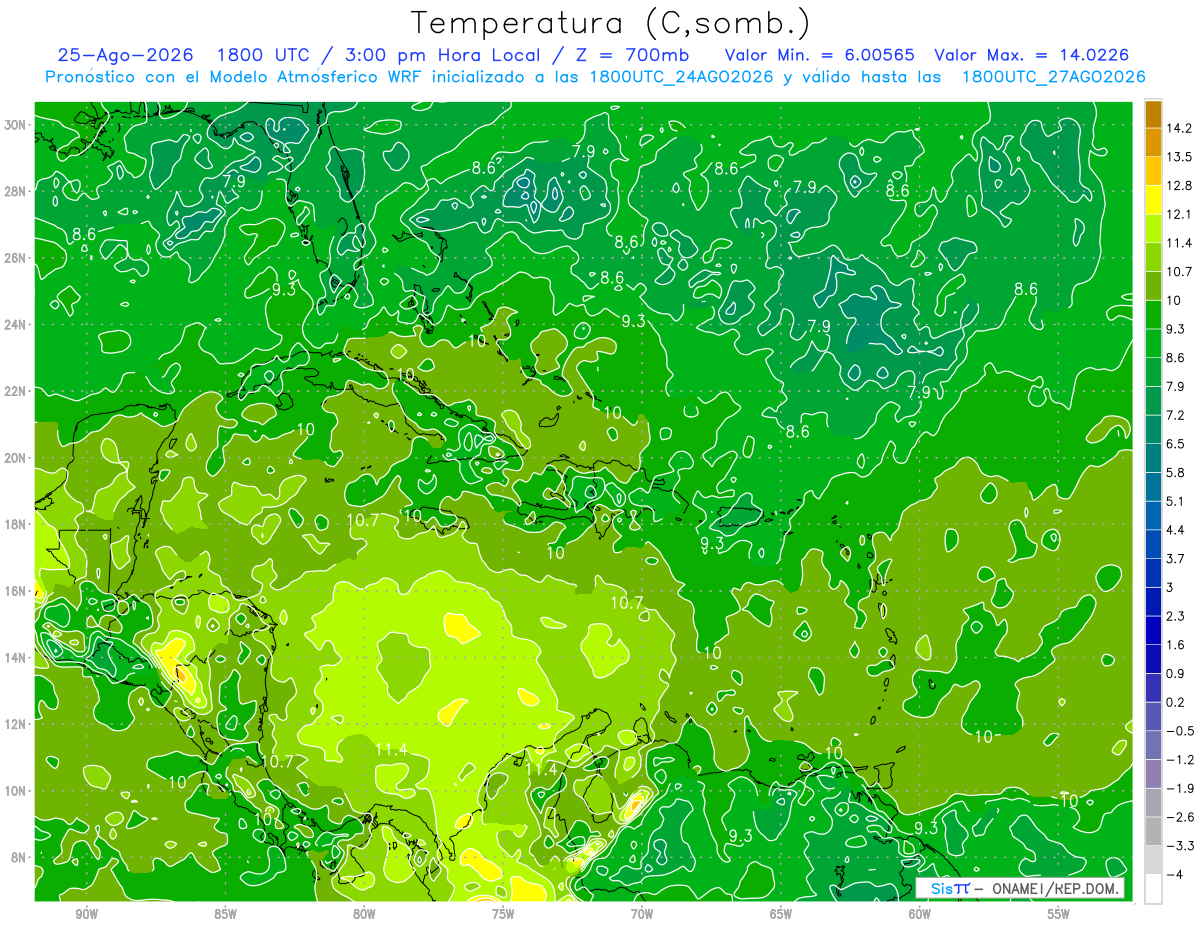This screenshot has width=1200, height=927.
Task: Click the '13.5' legend label
Action: click(x=1179, y=157)
